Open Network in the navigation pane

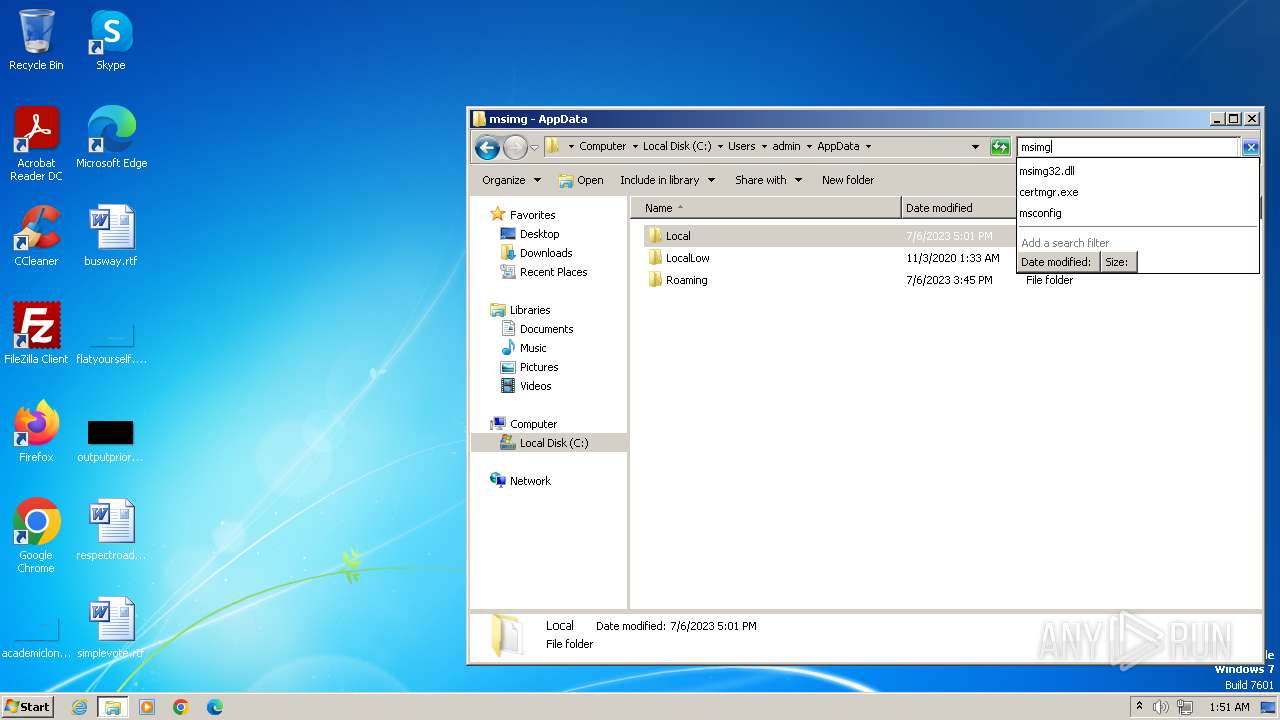[x=530, y=481]
